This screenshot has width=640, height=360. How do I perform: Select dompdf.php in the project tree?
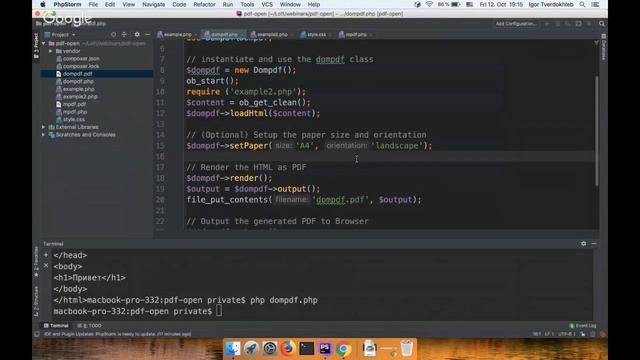click(78, 81)
